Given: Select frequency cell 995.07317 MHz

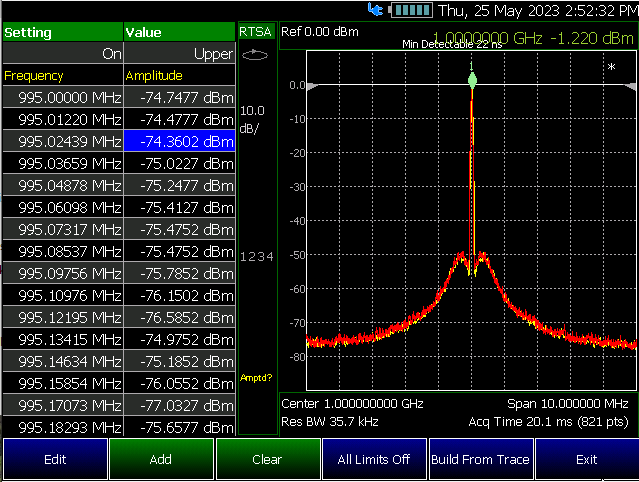Looking at the screenshot, I should click(x=63, y=229).
